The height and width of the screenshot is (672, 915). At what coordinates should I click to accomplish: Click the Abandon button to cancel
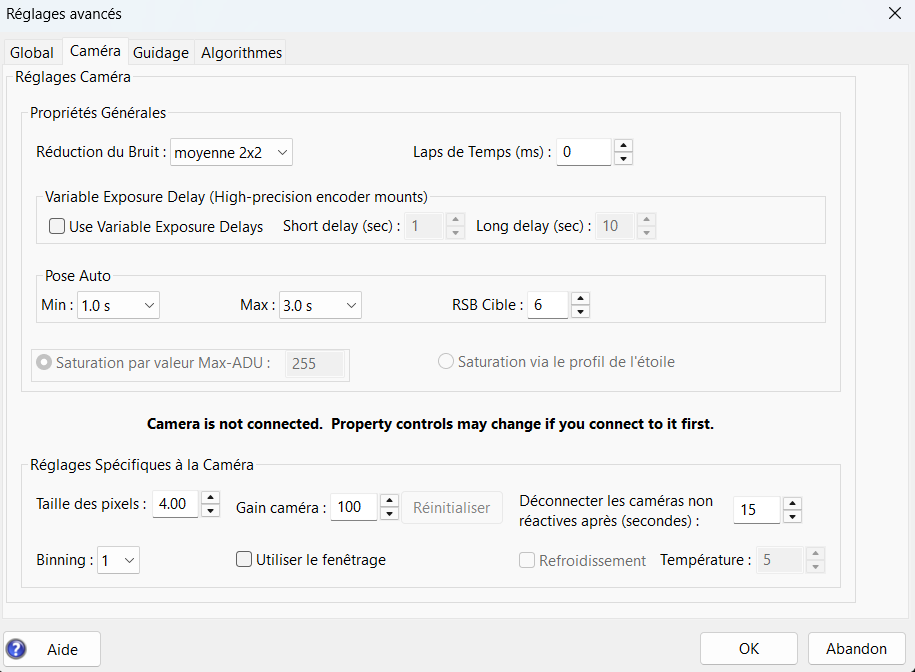pyautogui.click(x=856, y=649)
